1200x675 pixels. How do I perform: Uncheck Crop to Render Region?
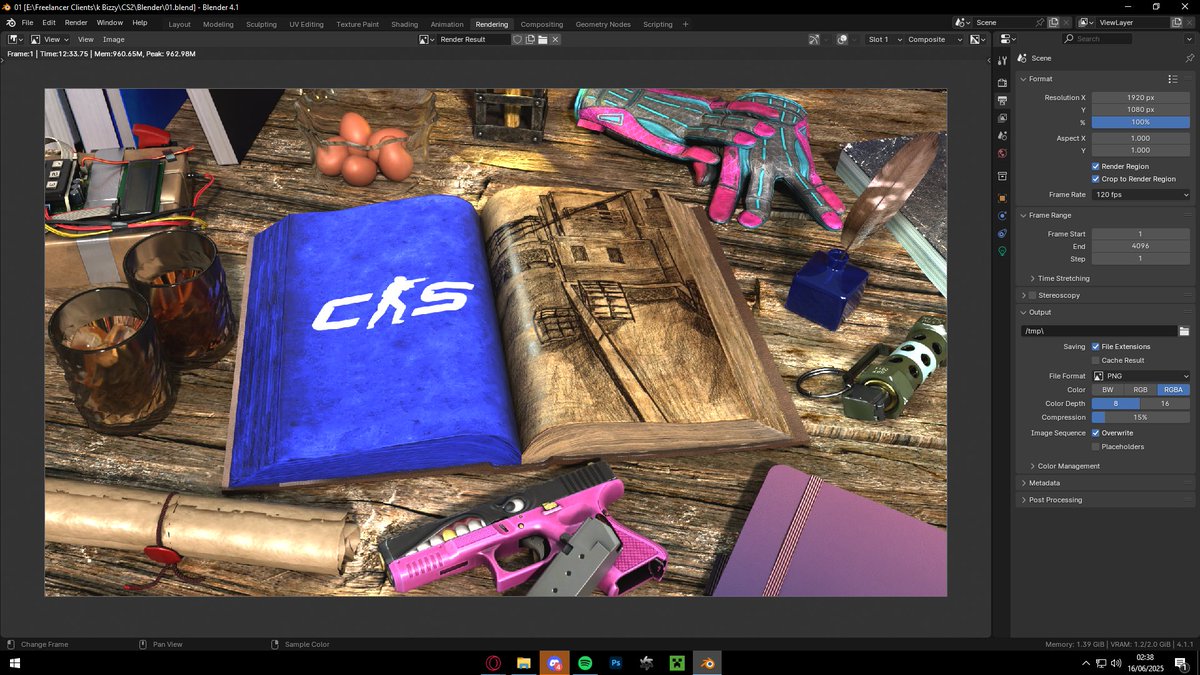tap(1094, 179)
